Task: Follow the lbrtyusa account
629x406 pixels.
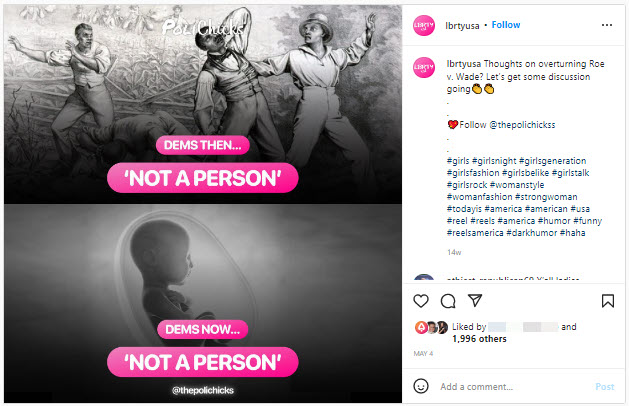Action: pos(505,24)
